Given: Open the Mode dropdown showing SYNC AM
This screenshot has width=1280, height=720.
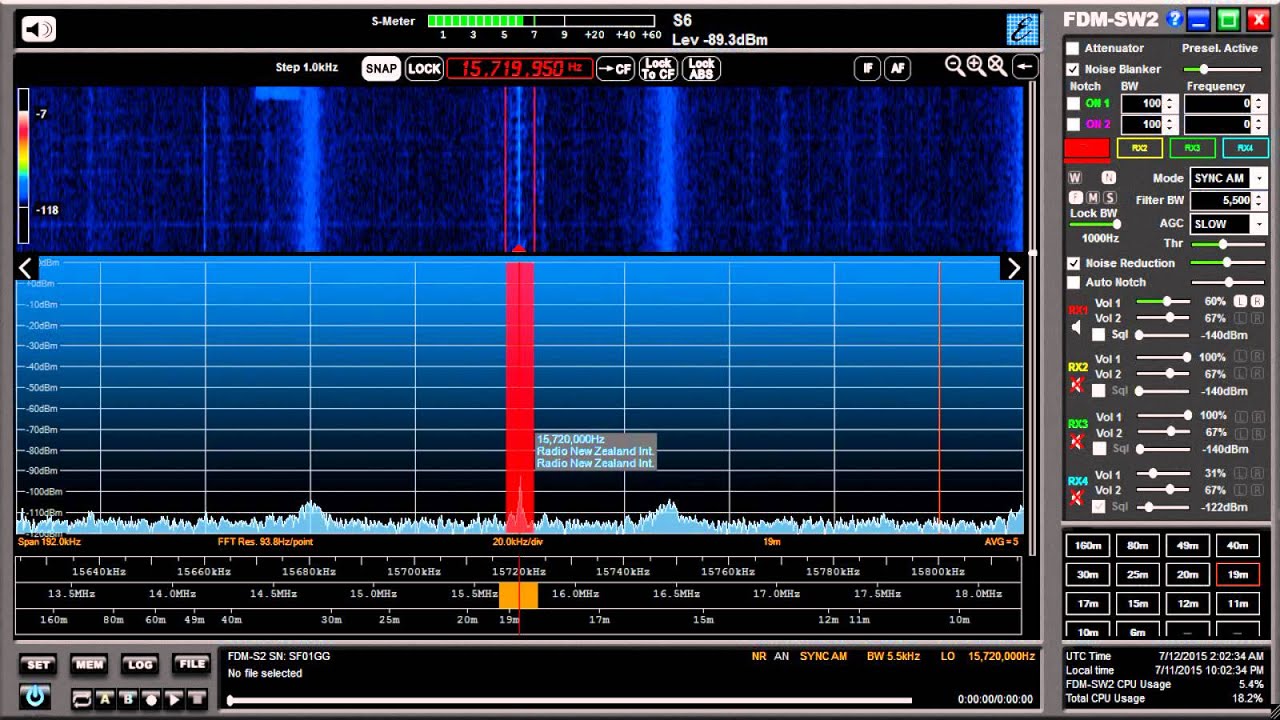Looking at the screenshot, I should [1259, 178].
